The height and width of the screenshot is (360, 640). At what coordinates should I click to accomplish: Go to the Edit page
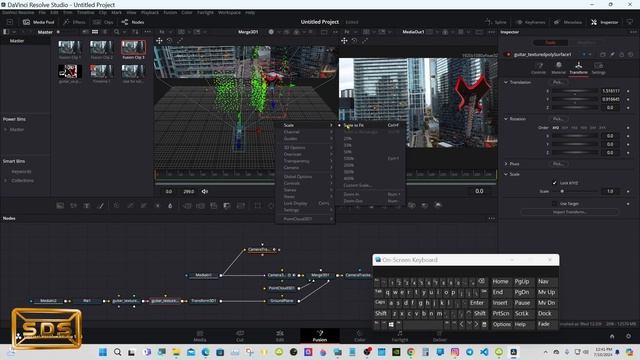click(280, 336)
